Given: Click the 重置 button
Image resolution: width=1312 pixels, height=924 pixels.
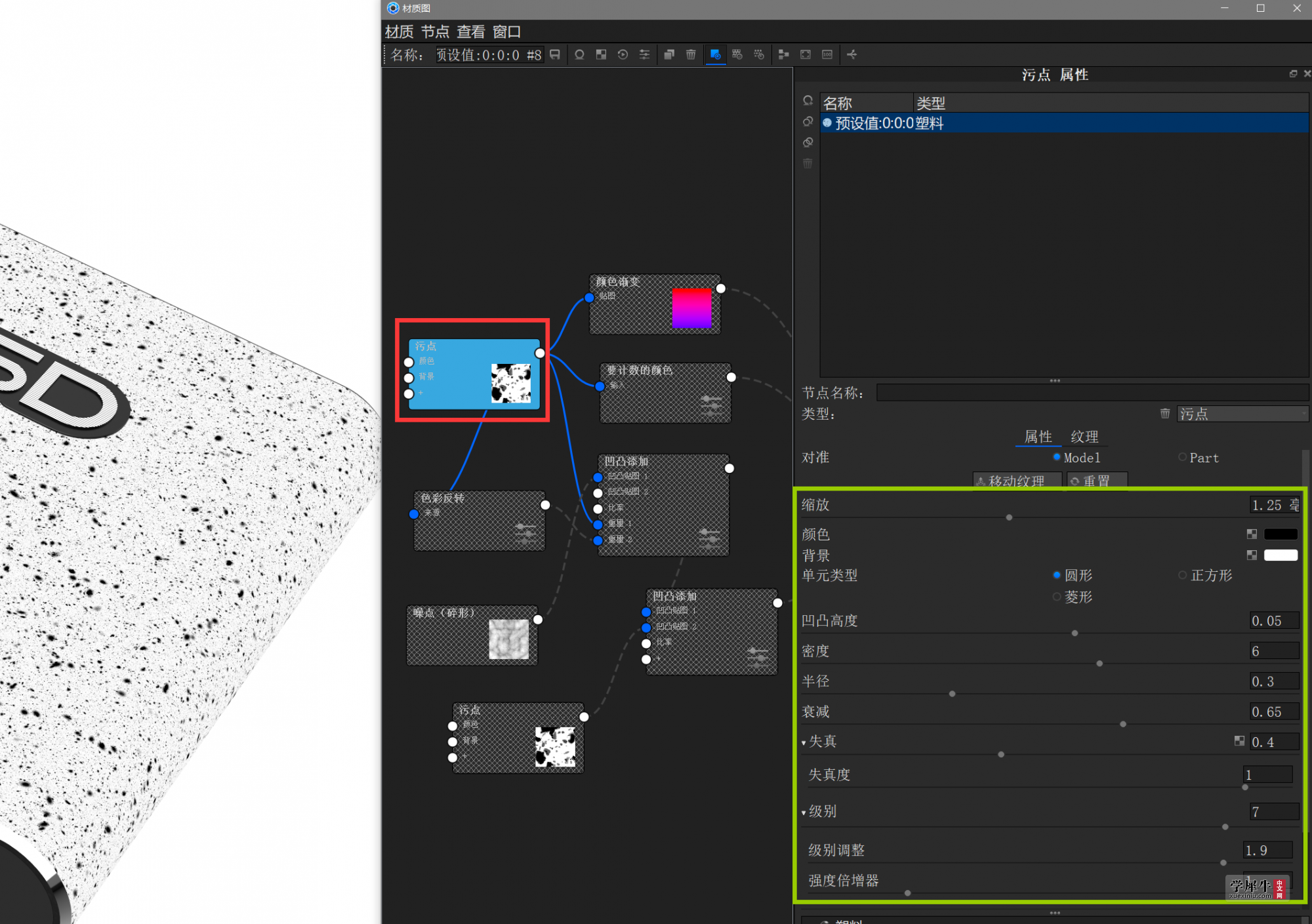Looking at the screenshot, I should click(x=1097, y=480).
